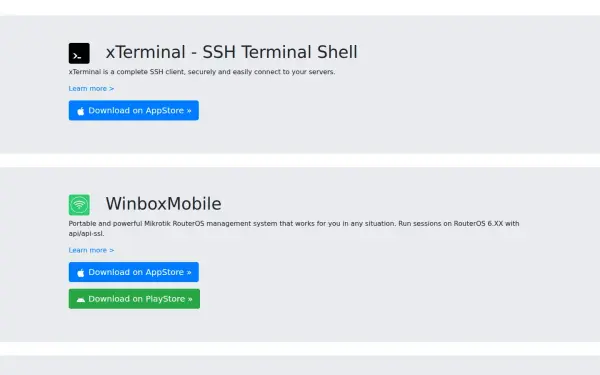Click the green WinboxMobile wifi app icon
Screen dimensions: 600x375
pos(79,205)
